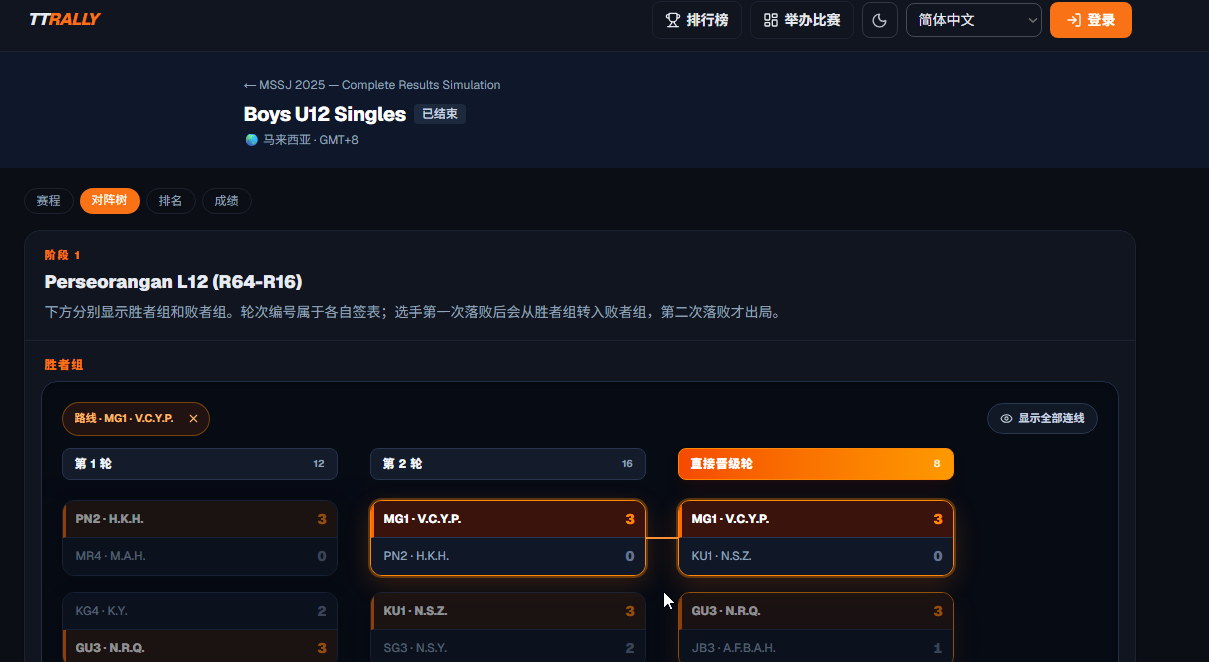1209x662 pixels.
Task: Select the orange 直接晋级轮 round header
Action: tap(816, 464)
